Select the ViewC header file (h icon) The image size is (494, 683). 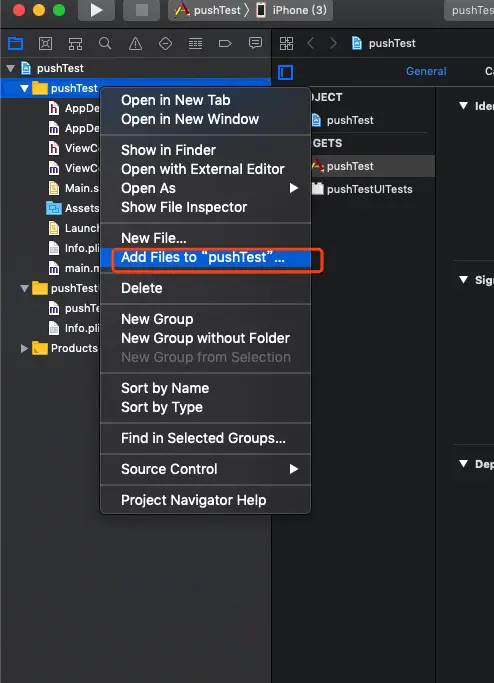(x=74, y=148)
